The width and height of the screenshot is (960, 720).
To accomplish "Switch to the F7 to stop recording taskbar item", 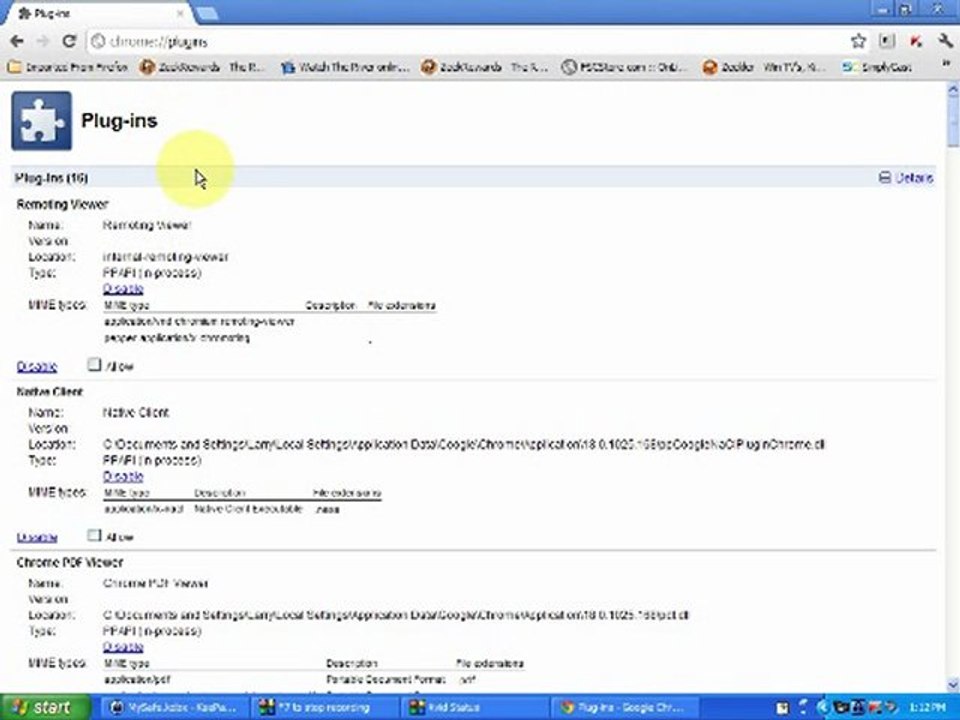I will (x=324, y=708).
